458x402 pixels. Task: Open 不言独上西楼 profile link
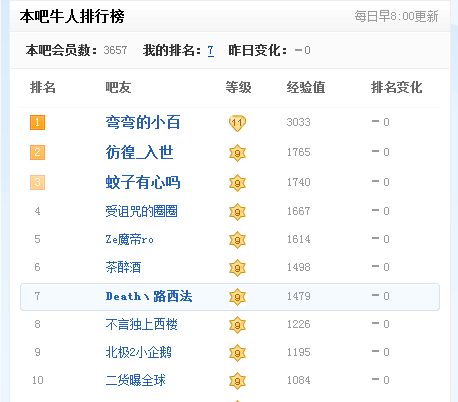tap(141, 324)
